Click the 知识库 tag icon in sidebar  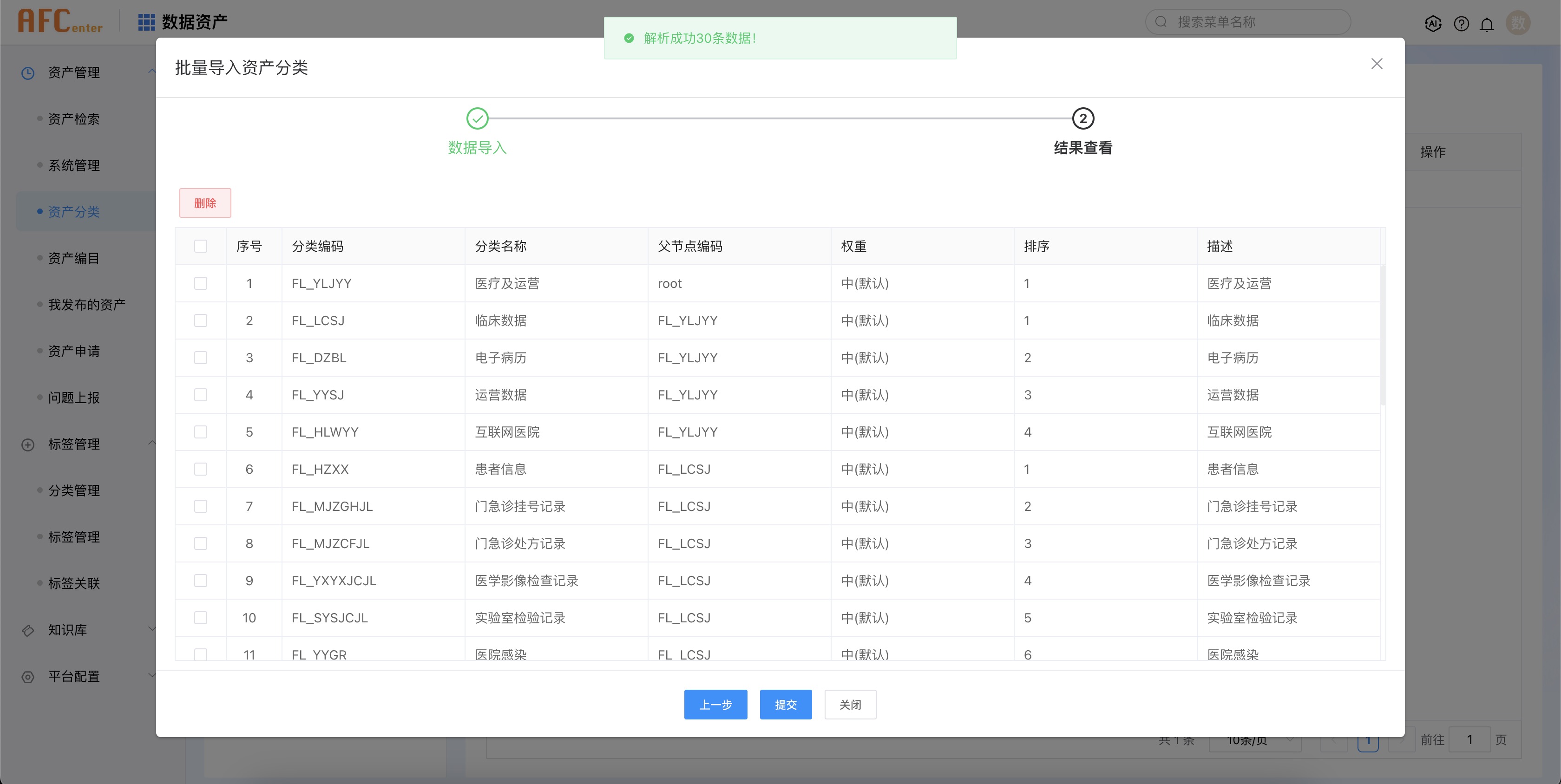click(28, 630)
